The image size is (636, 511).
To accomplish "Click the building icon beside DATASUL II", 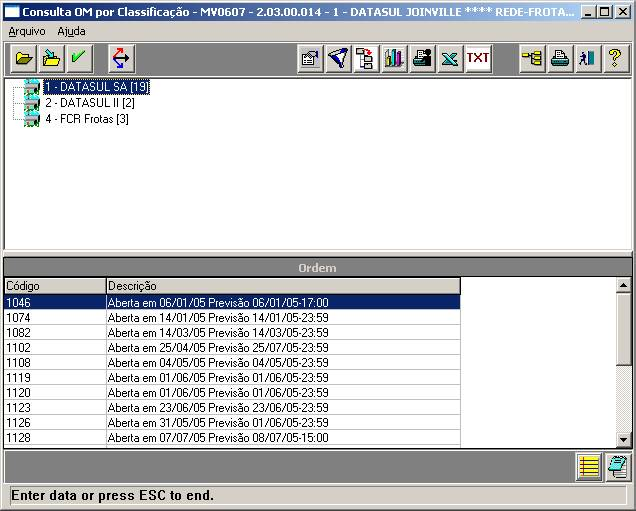I will [x=32, y=103].
